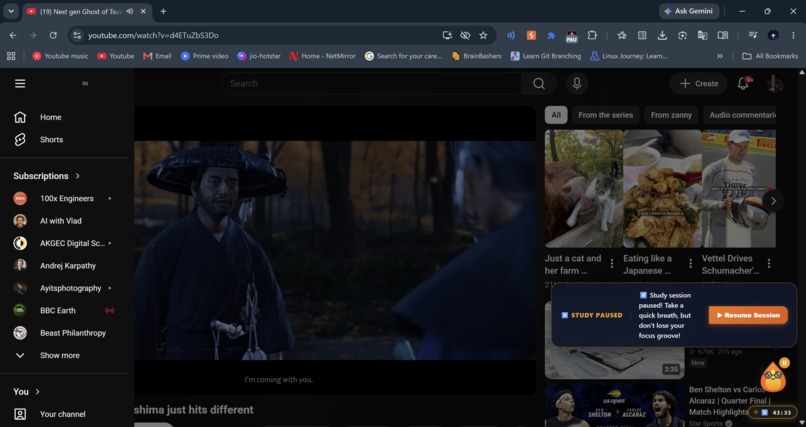This screenshot has height=427, width=806.
Task: Click the translate icon in toolbar
Action: click(702, 35)
